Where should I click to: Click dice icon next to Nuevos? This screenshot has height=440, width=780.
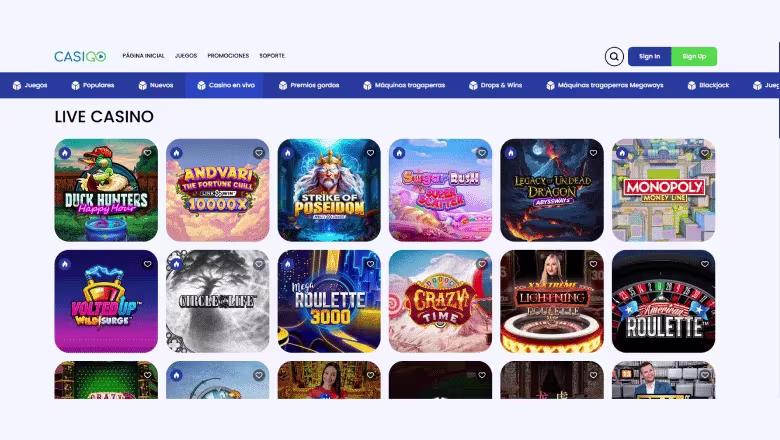[142, 86]
